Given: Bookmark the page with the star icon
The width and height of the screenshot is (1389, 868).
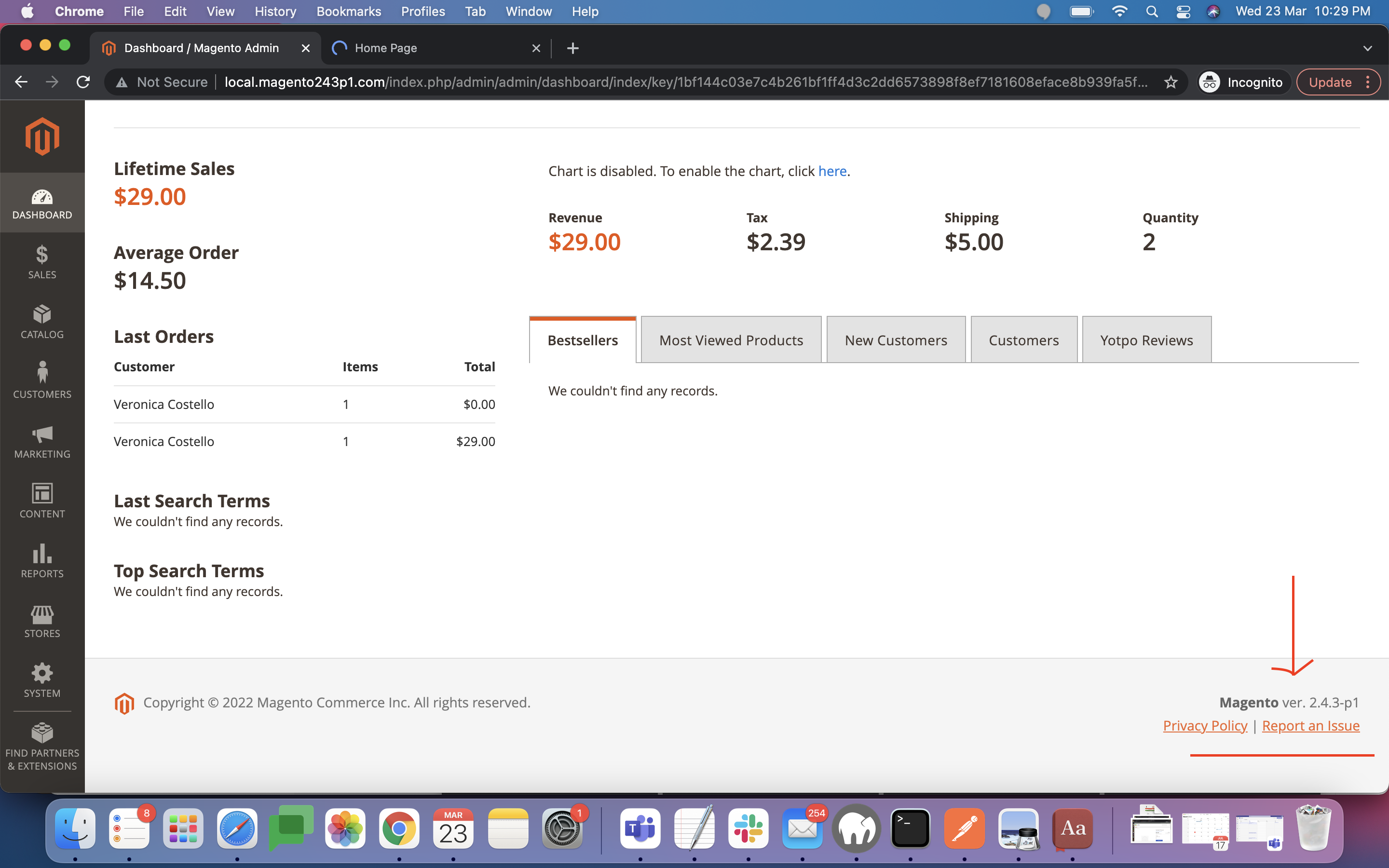Looking at the screenshot, I should point(1171,81).
